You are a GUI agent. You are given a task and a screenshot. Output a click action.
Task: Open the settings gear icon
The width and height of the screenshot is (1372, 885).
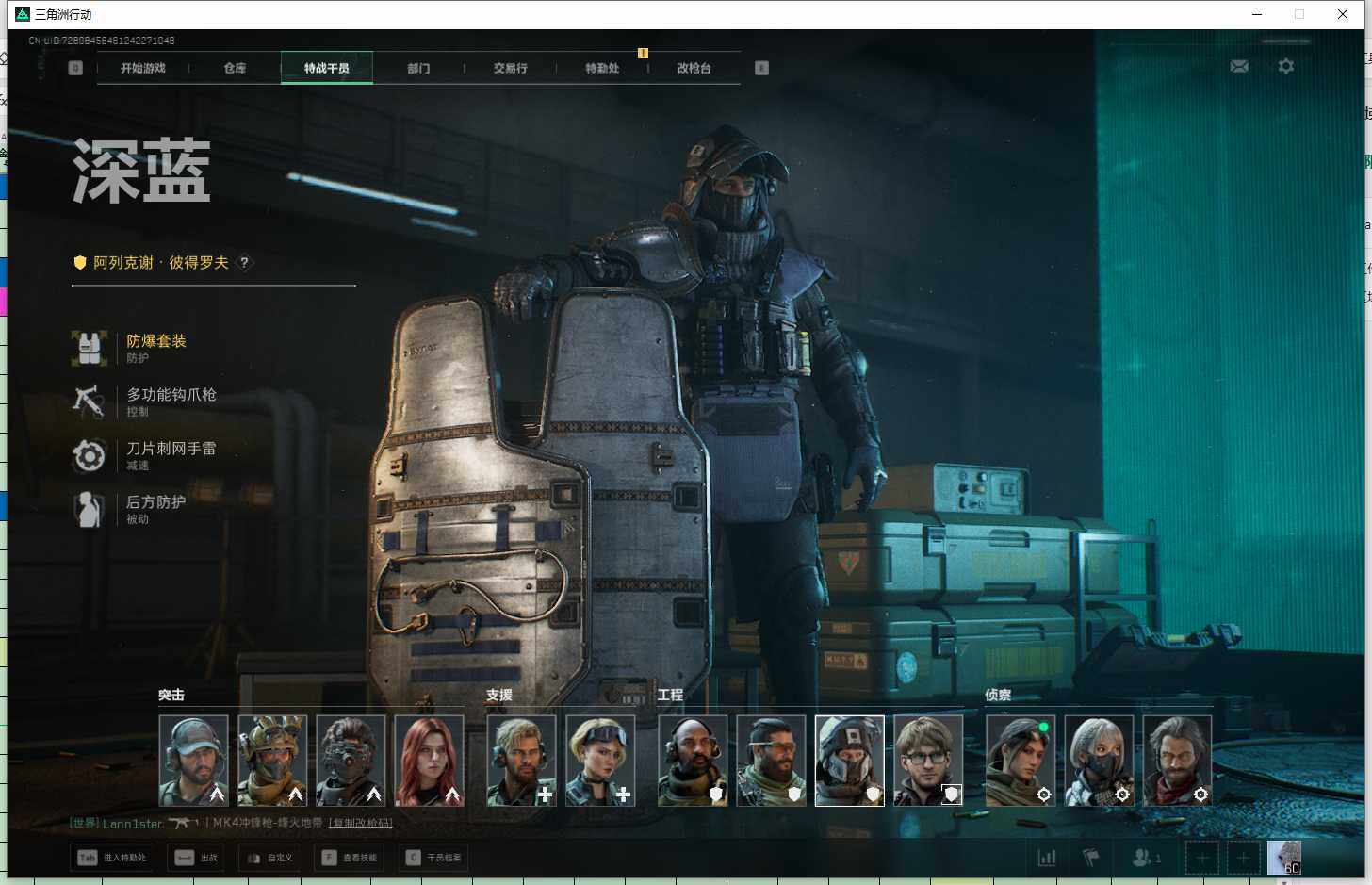point(1285,66)
